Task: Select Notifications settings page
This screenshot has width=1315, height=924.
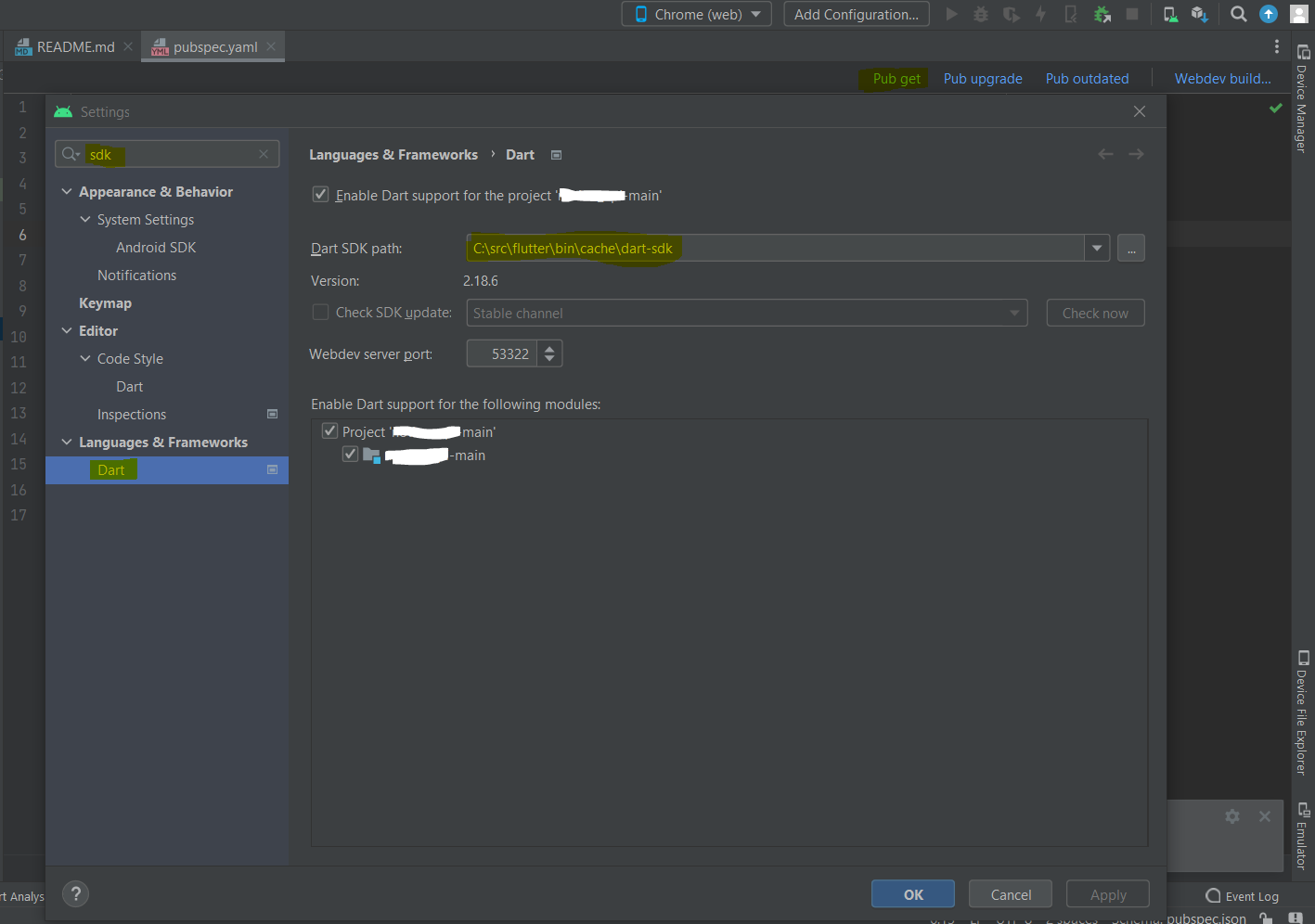Action: pos(136,275)
